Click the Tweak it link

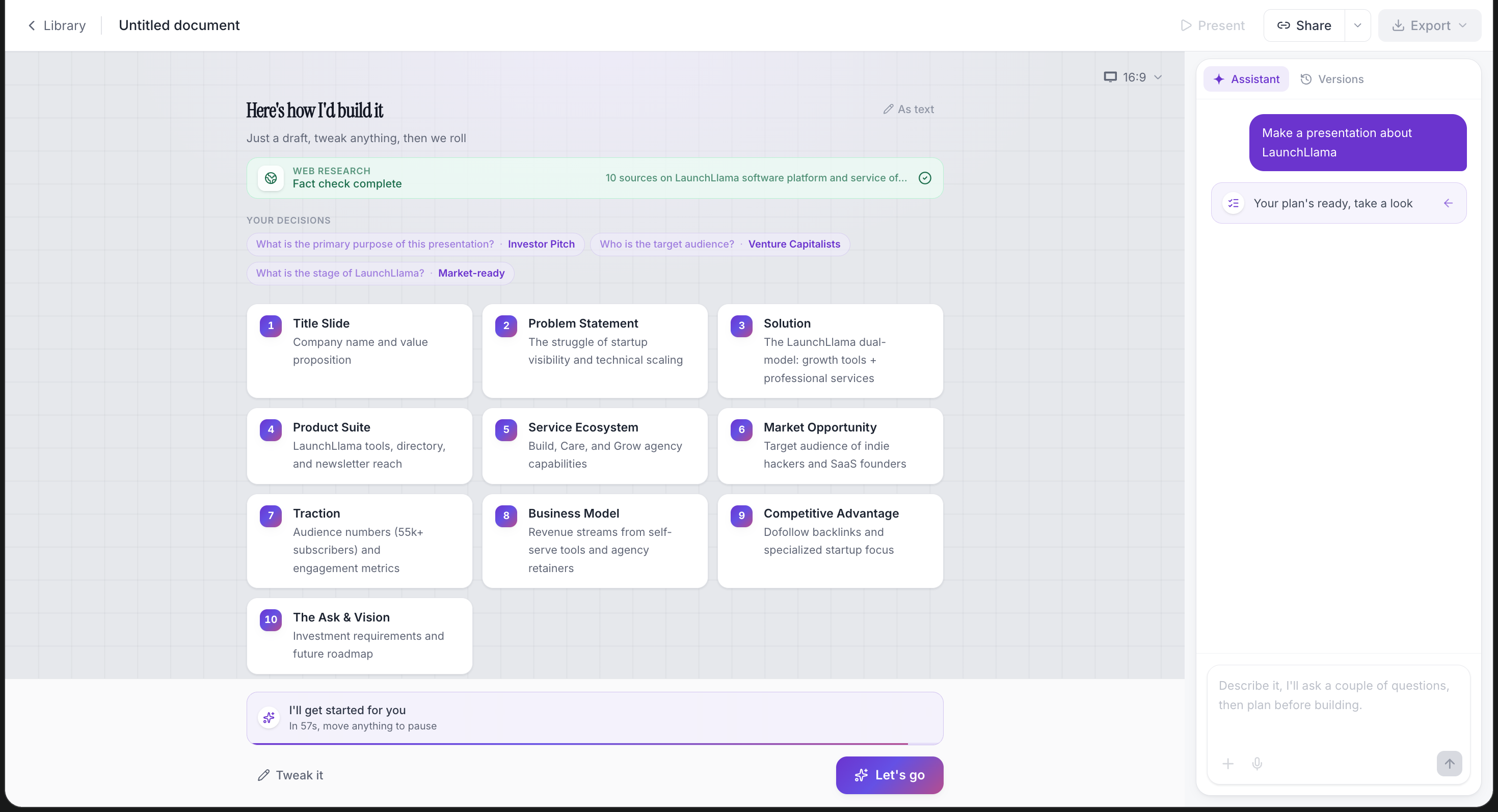coord(290,775)
